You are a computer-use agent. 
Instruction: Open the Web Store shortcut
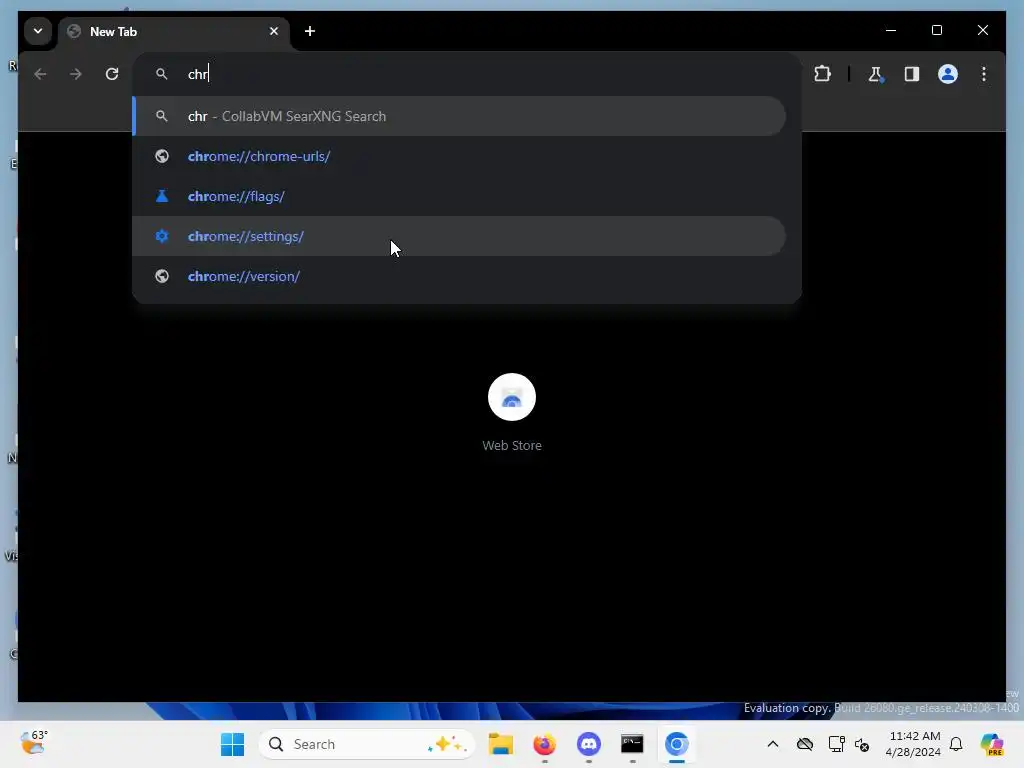pos(512,397)
